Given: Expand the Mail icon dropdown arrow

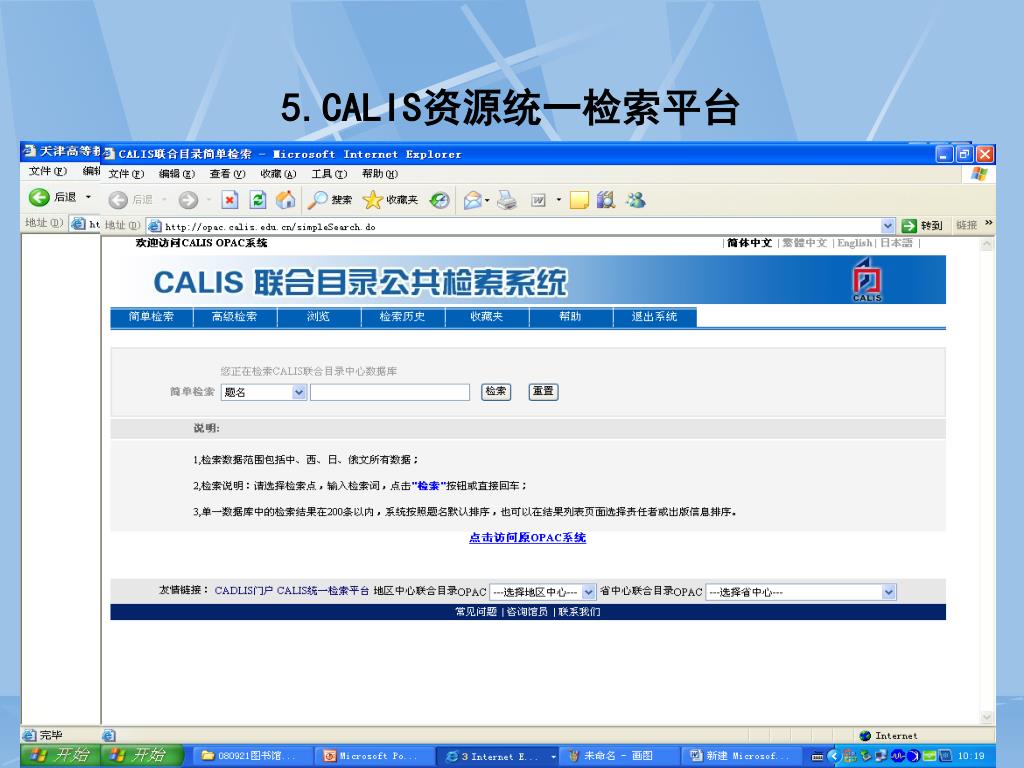Looking at the screenshot, I should tap(487, 200).
